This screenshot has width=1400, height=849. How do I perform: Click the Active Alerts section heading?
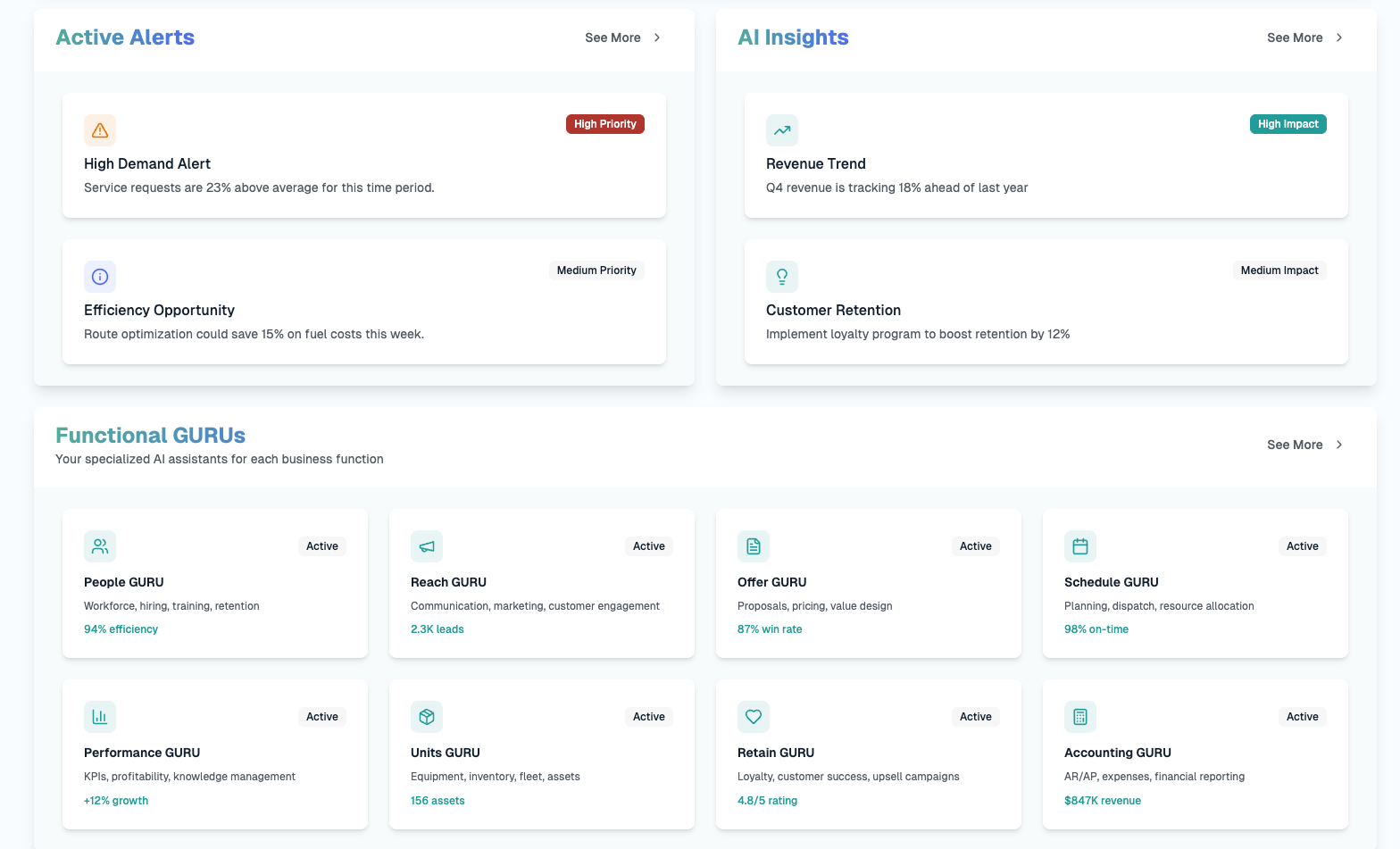[125, 37]
